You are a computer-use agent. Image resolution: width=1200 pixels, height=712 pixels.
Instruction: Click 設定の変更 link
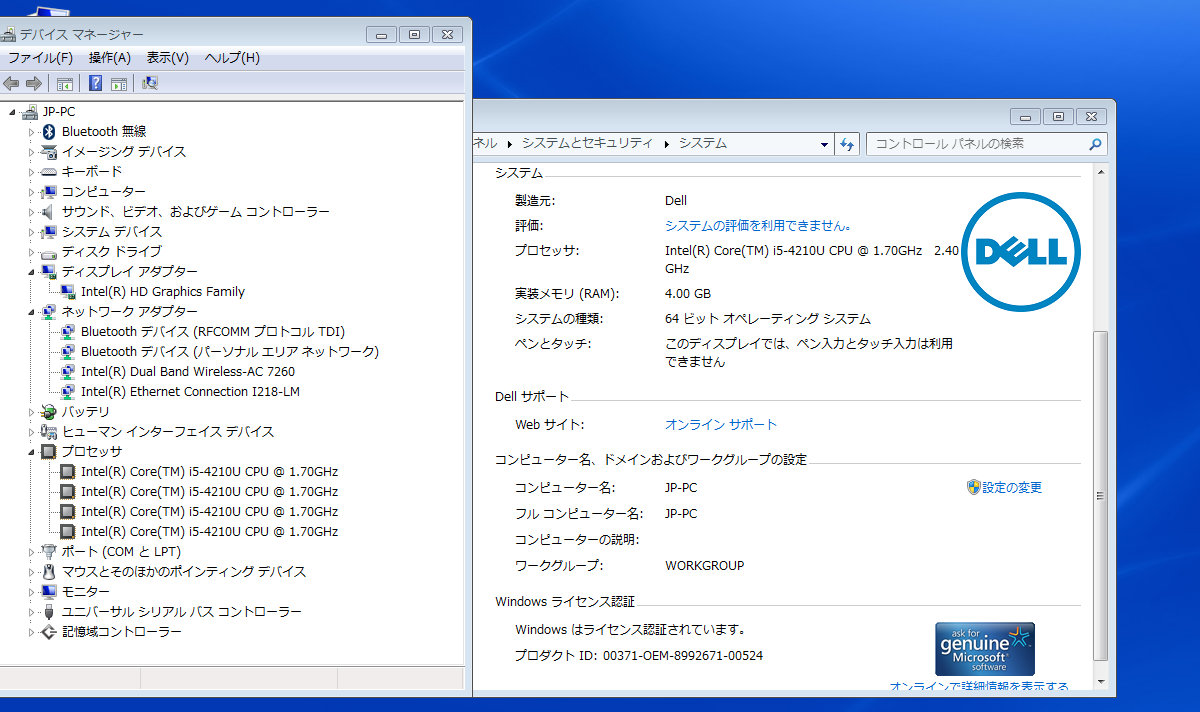point(1012,488)
